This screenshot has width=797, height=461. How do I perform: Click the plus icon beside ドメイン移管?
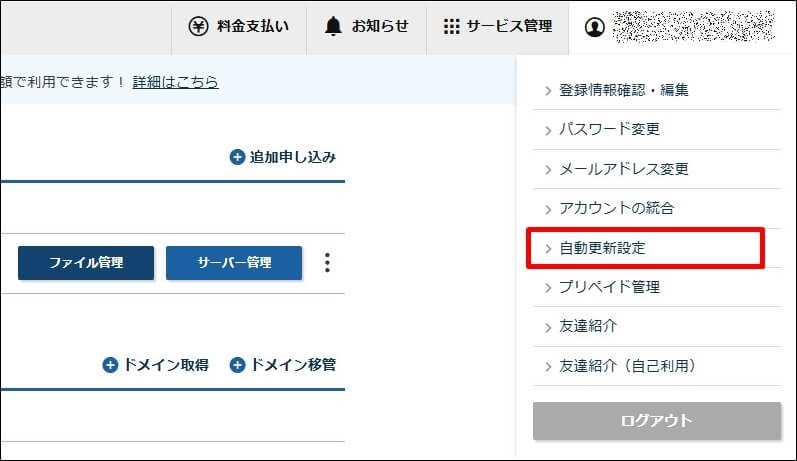pos(237,365)
